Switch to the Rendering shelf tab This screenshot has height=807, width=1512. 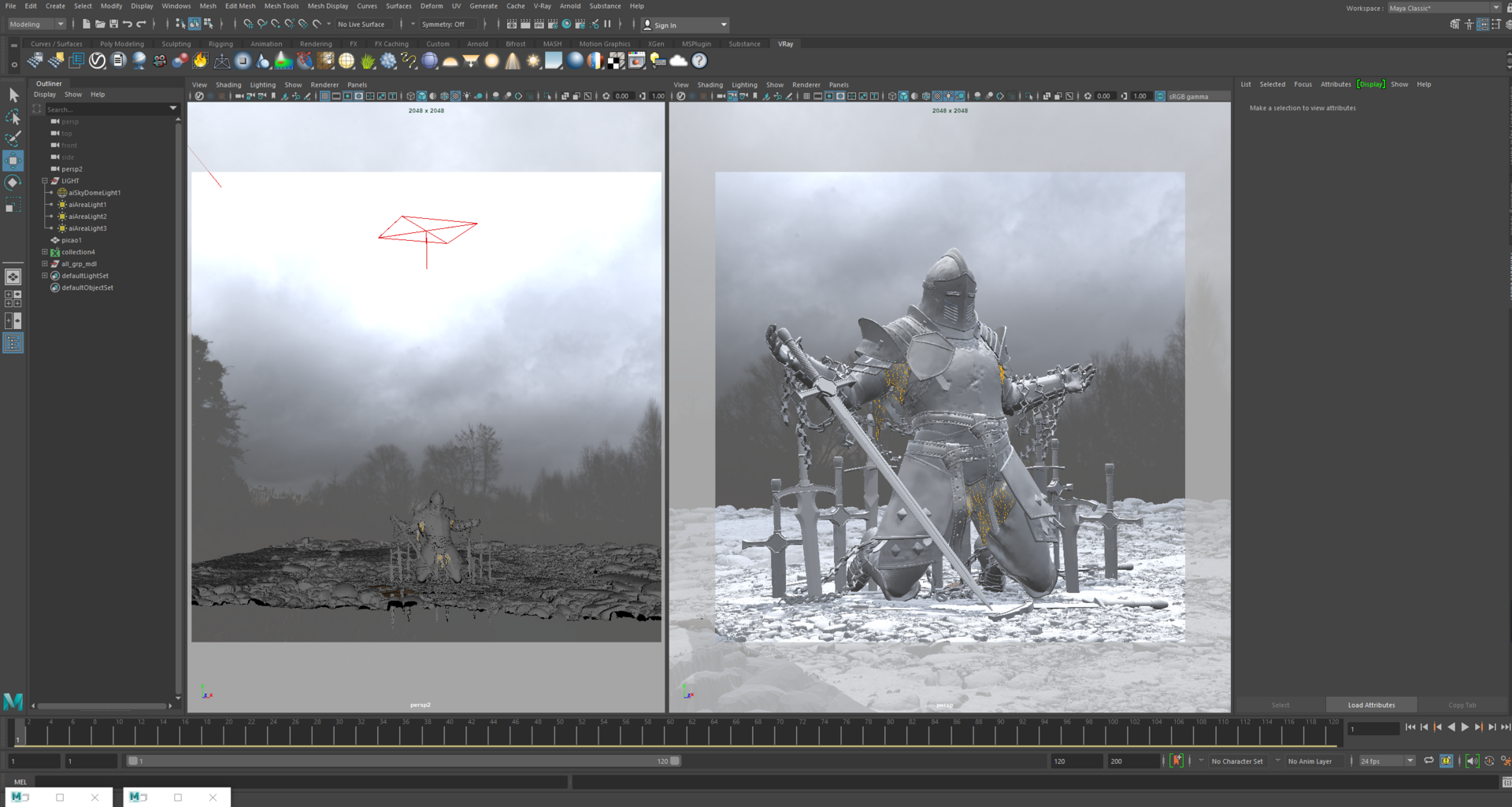pos(316,44)
